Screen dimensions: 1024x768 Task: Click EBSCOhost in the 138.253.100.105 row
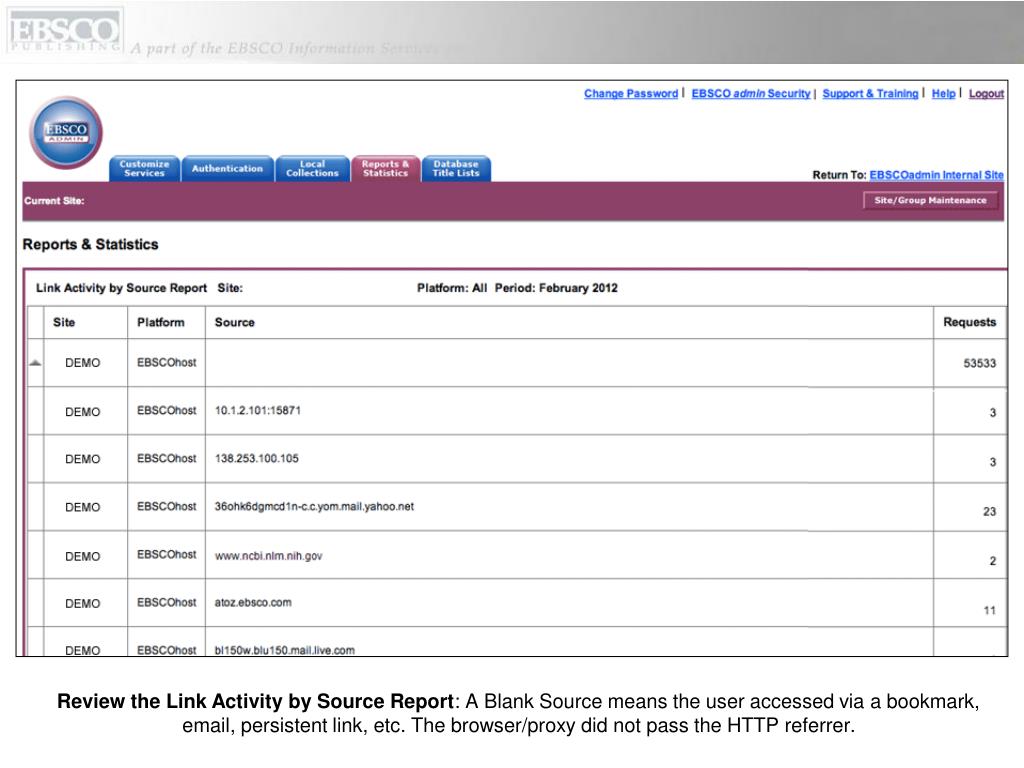point(167,458)
